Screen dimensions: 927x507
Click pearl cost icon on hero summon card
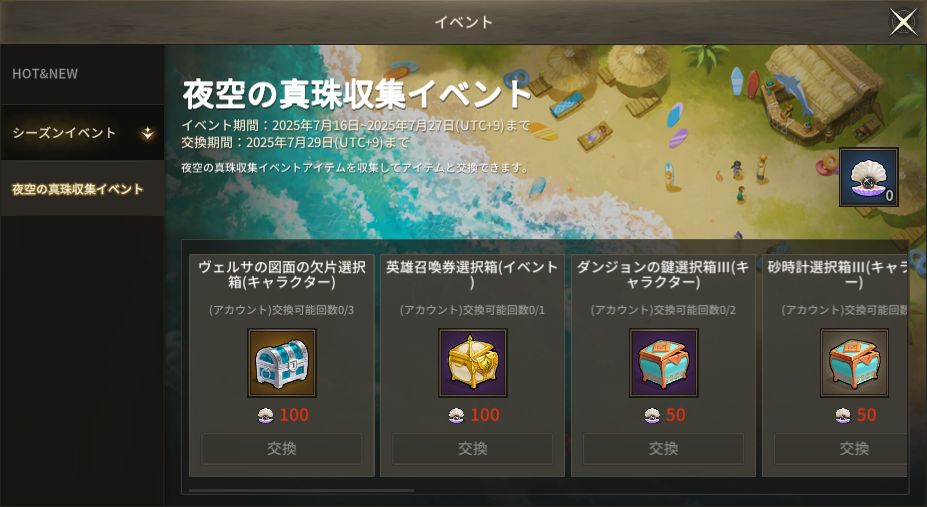[x=456, y=415]
